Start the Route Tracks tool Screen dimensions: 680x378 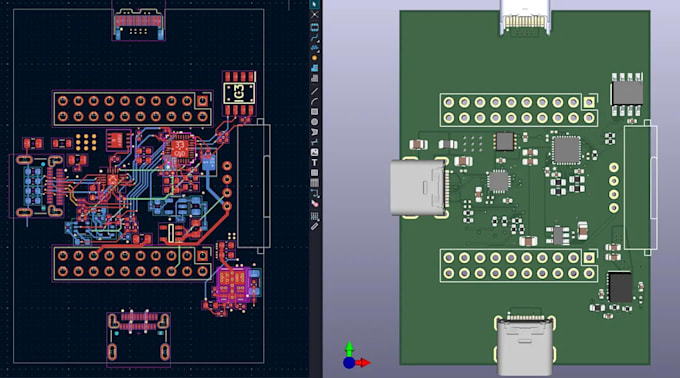coord(314,37)
